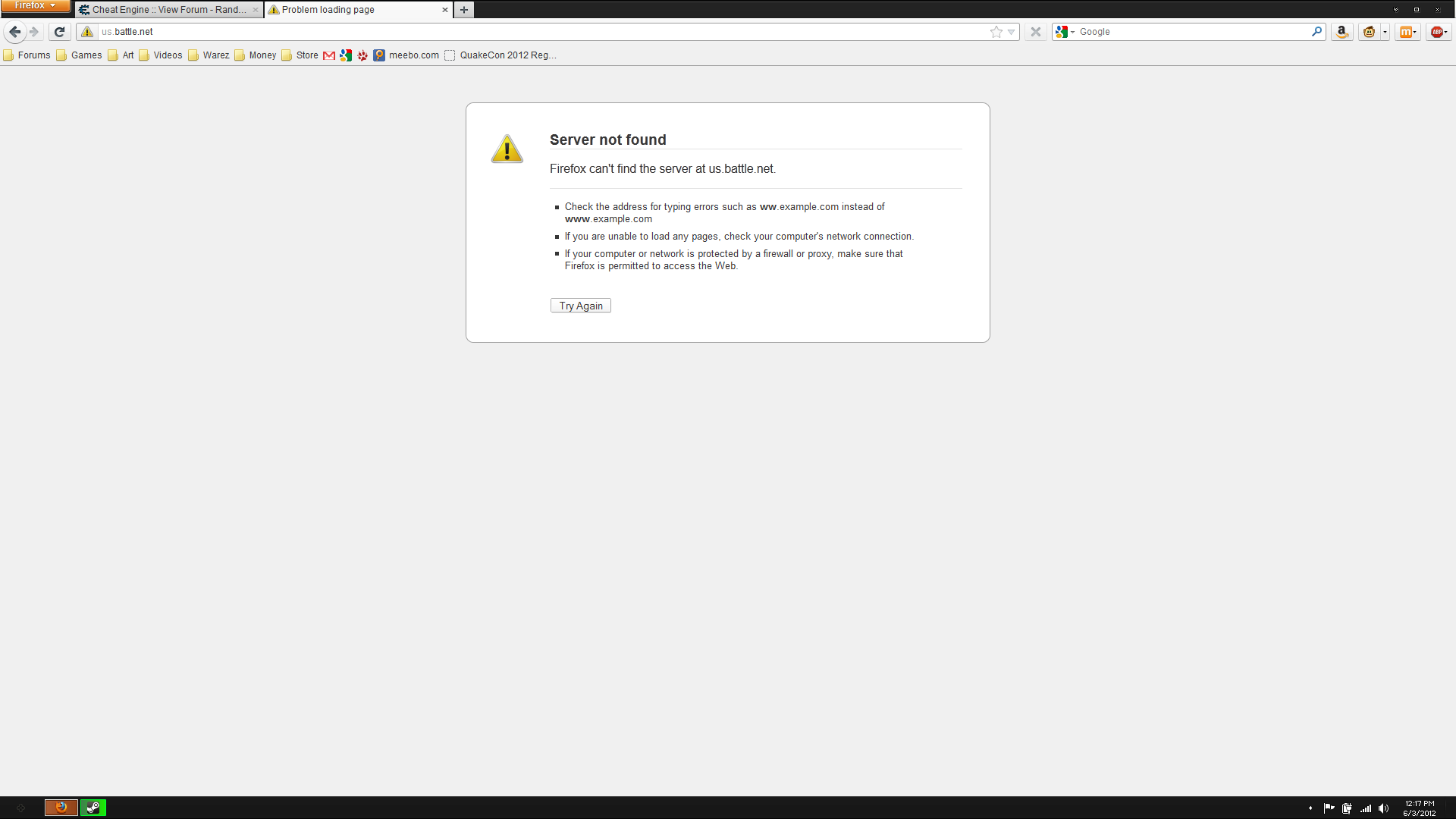Open the Forums bookmark folder
Image resolution: width=1456 pixels, height=819 pixels.
pos(27,55)
